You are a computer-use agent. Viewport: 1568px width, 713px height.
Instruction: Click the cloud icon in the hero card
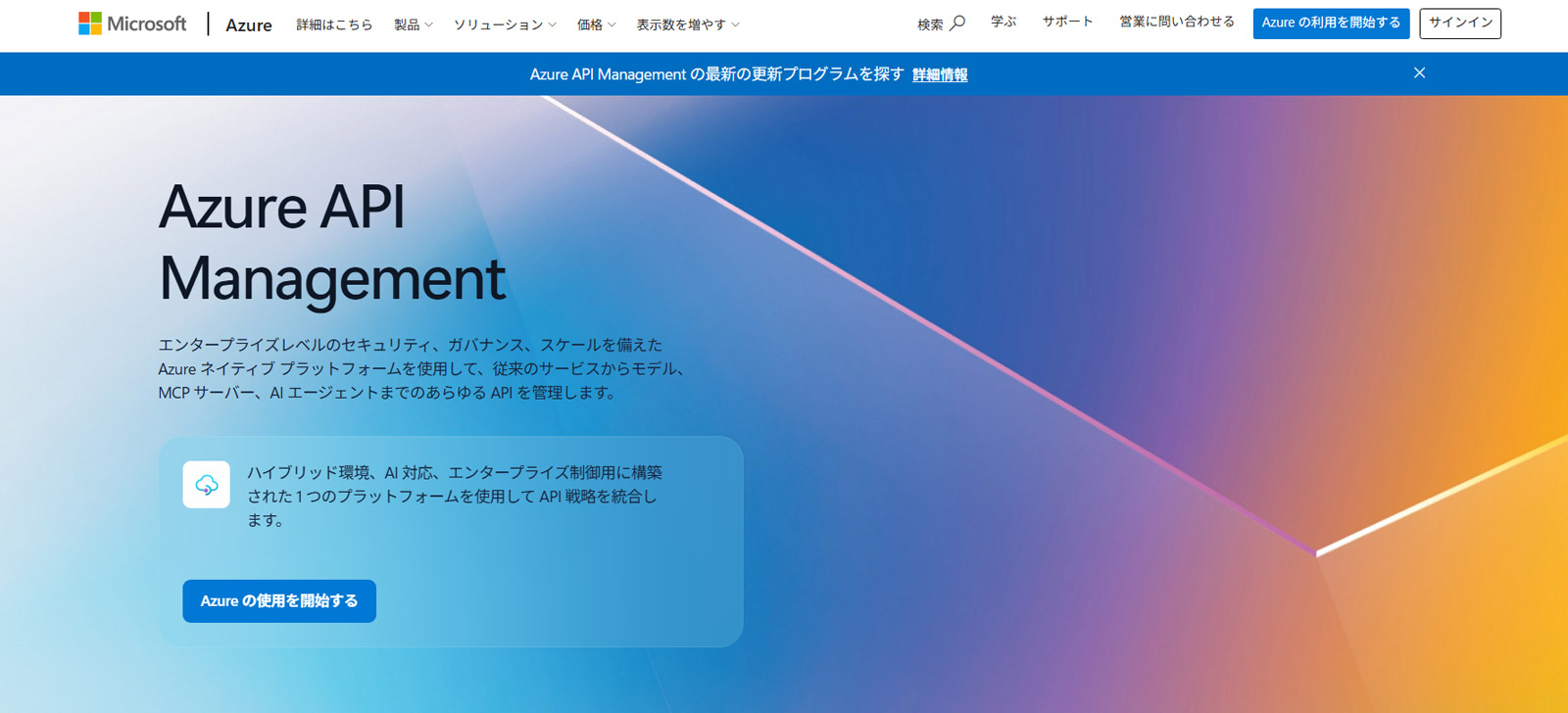tap(207, 485)
